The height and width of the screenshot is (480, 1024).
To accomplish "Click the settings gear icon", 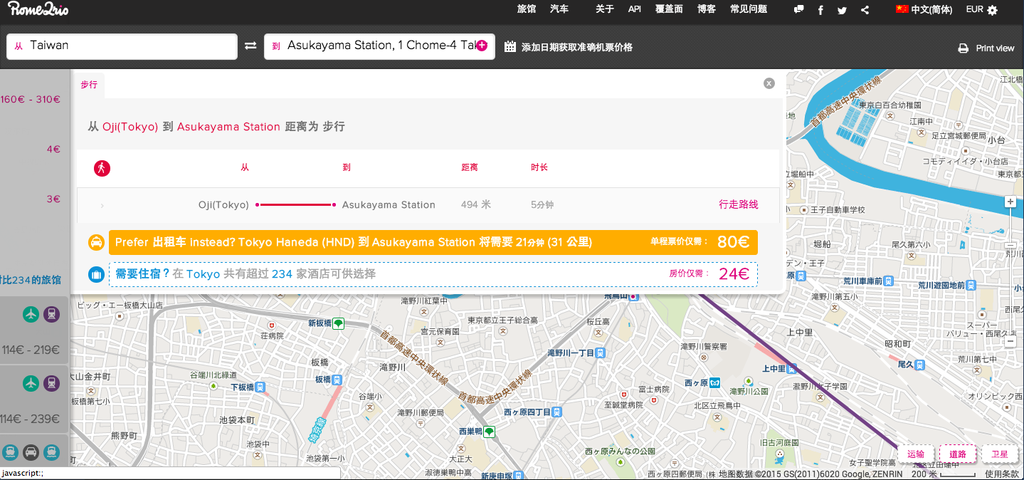I will (993, 10).
